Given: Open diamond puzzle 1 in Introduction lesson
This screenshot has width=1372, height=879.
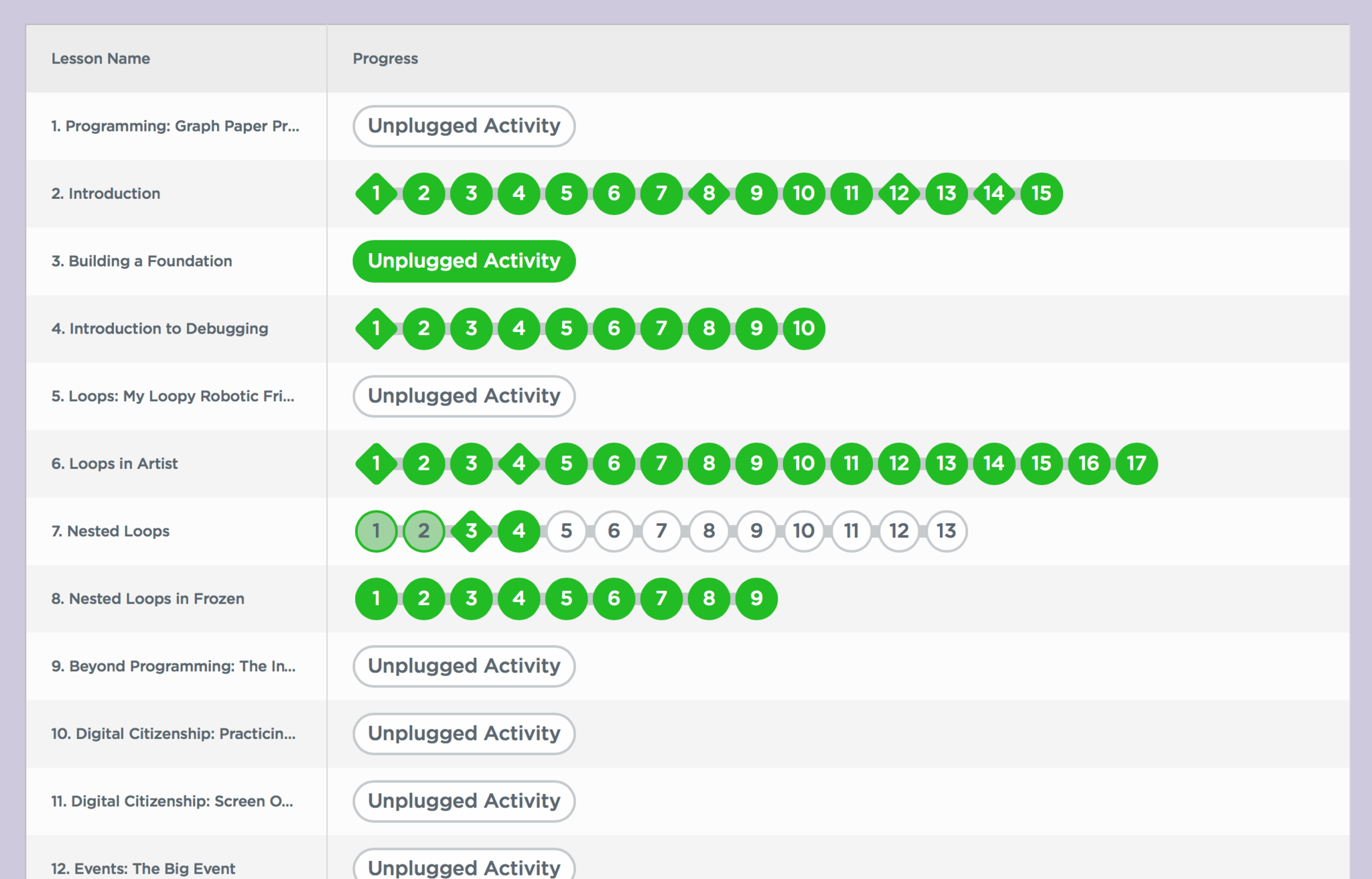Looking at the screenshot, I should [x=376, y=194].
